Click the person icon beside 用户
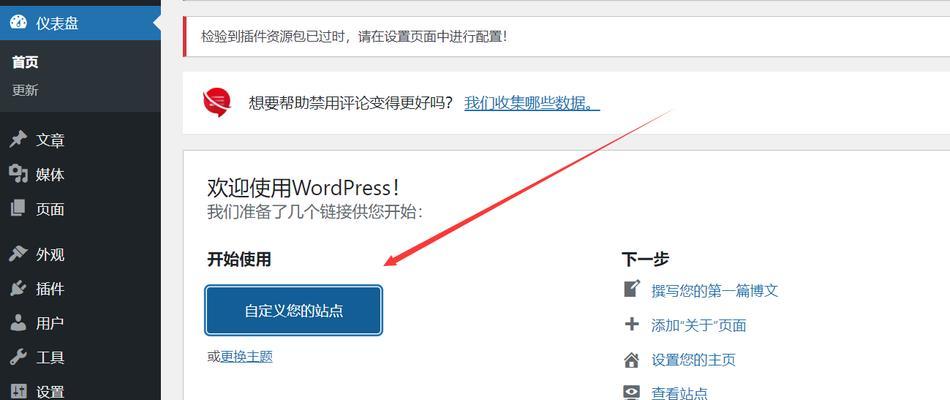Screen dimensions: 950x400 click(18, 323)
